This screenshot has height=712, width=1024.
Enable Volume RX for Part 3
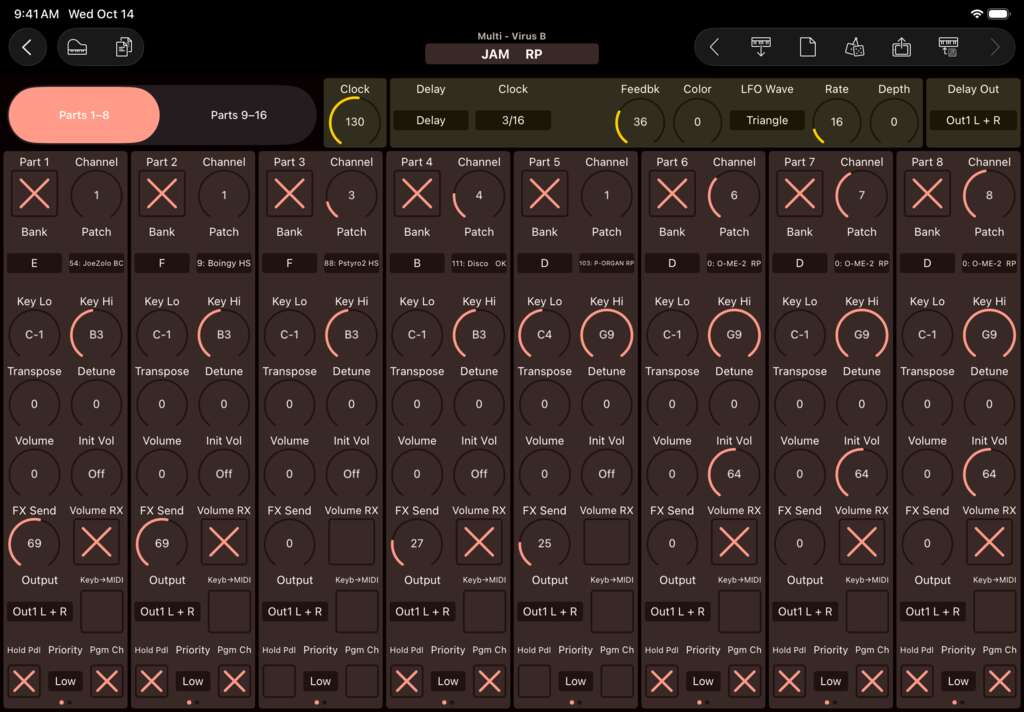(351, 542)
